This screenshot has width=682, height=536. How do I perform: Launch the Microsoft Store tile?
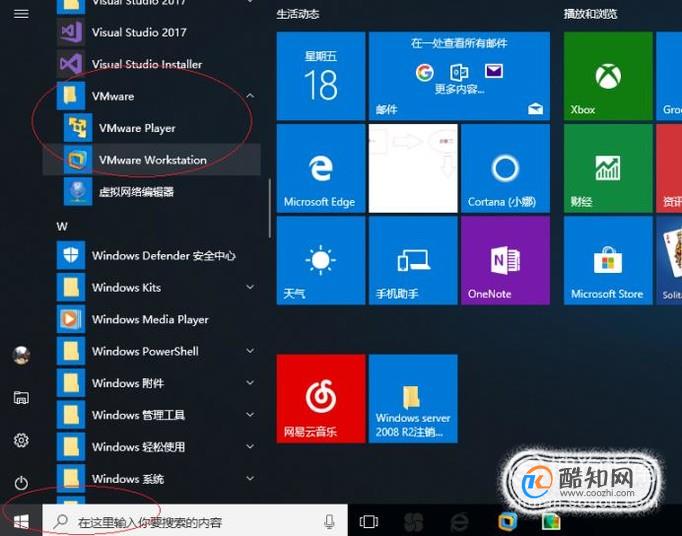(608, 261)
